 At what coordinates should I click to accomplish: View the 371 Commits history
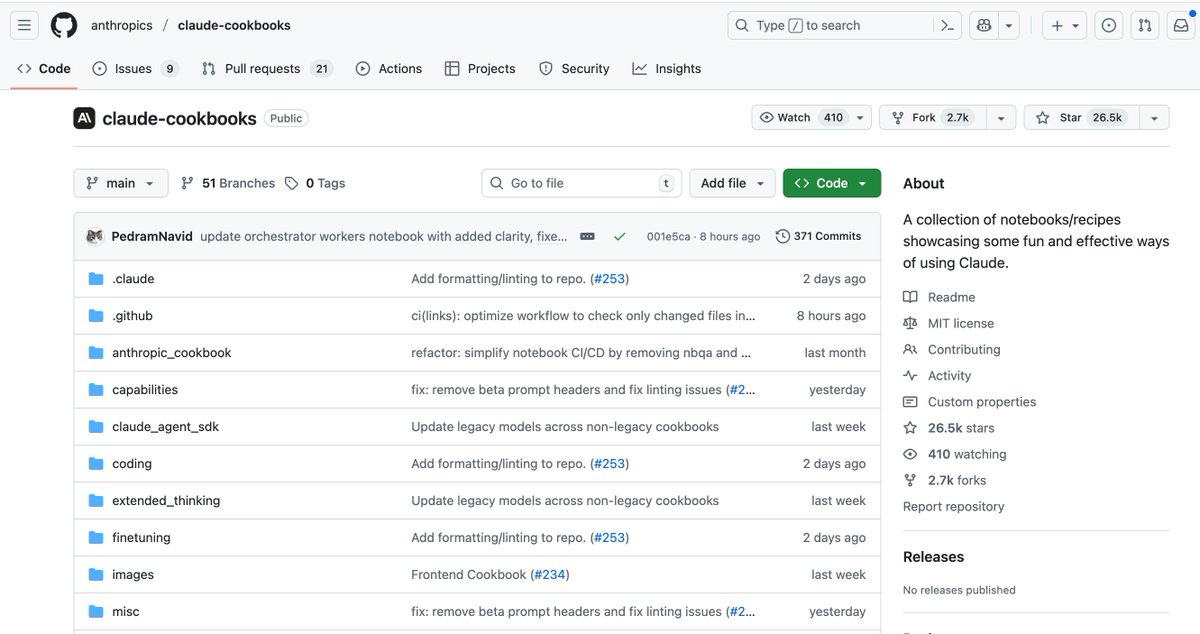click(x=818, y=236)
